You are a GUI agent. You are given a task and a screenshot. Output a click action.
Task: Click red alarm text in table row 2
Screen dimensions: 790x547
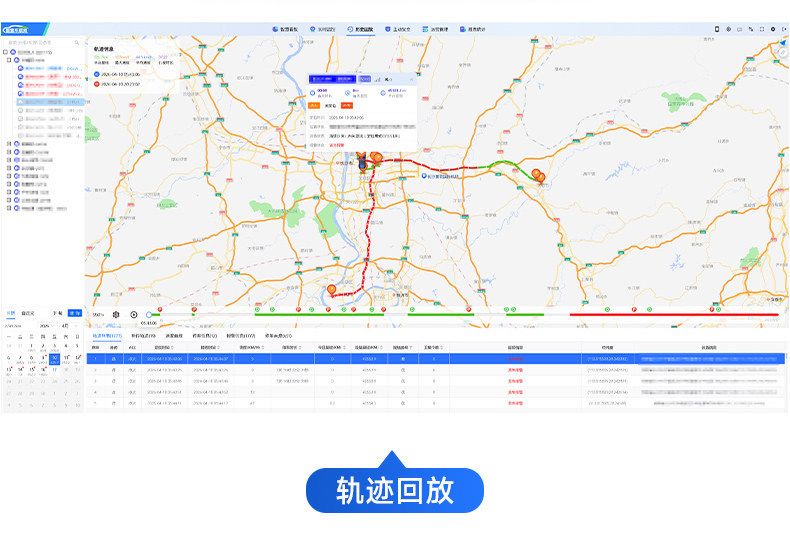coord(515,370)
